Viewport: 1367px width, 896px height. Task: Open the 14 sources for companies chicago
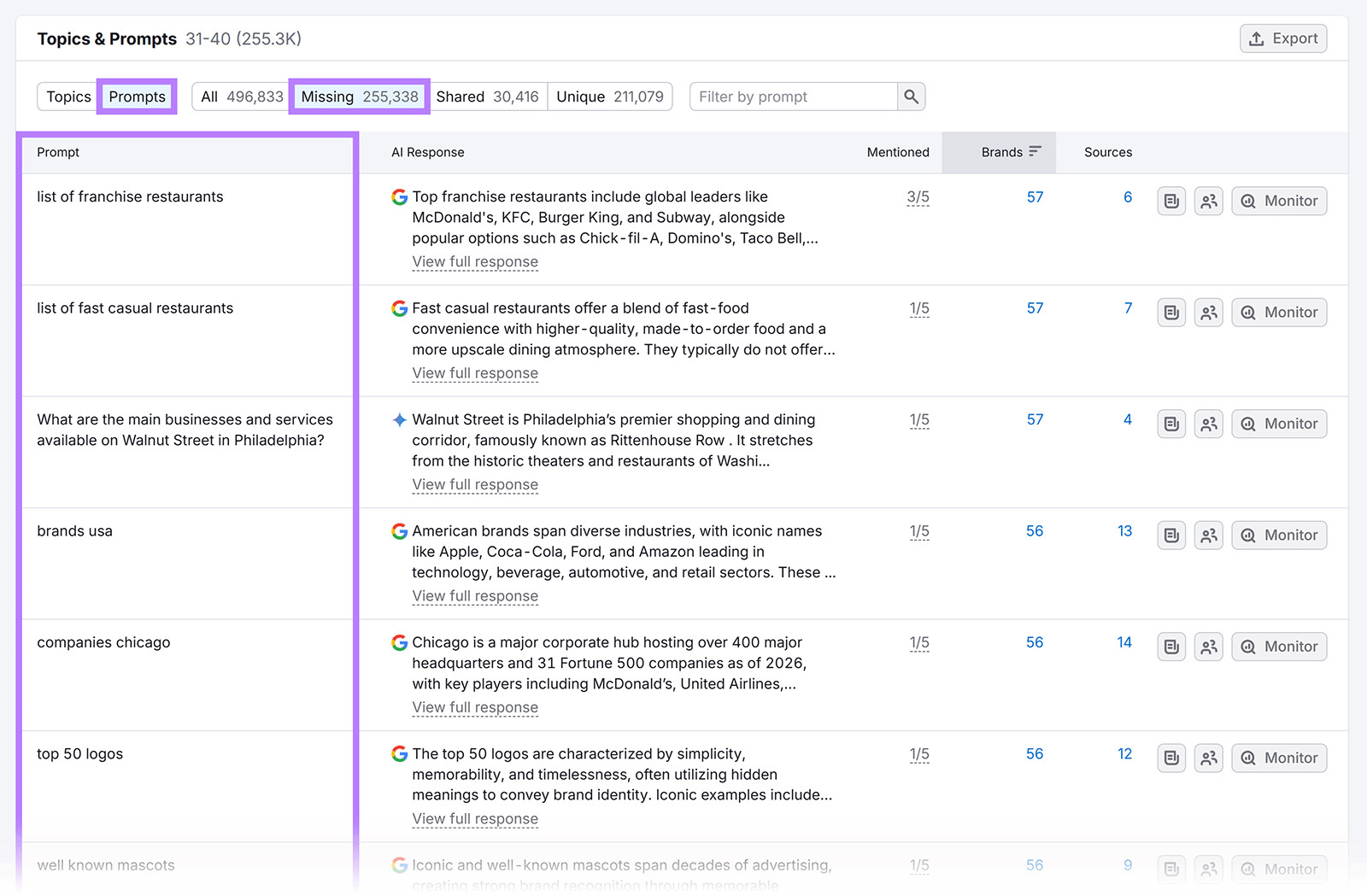(x=1124, y=642)
